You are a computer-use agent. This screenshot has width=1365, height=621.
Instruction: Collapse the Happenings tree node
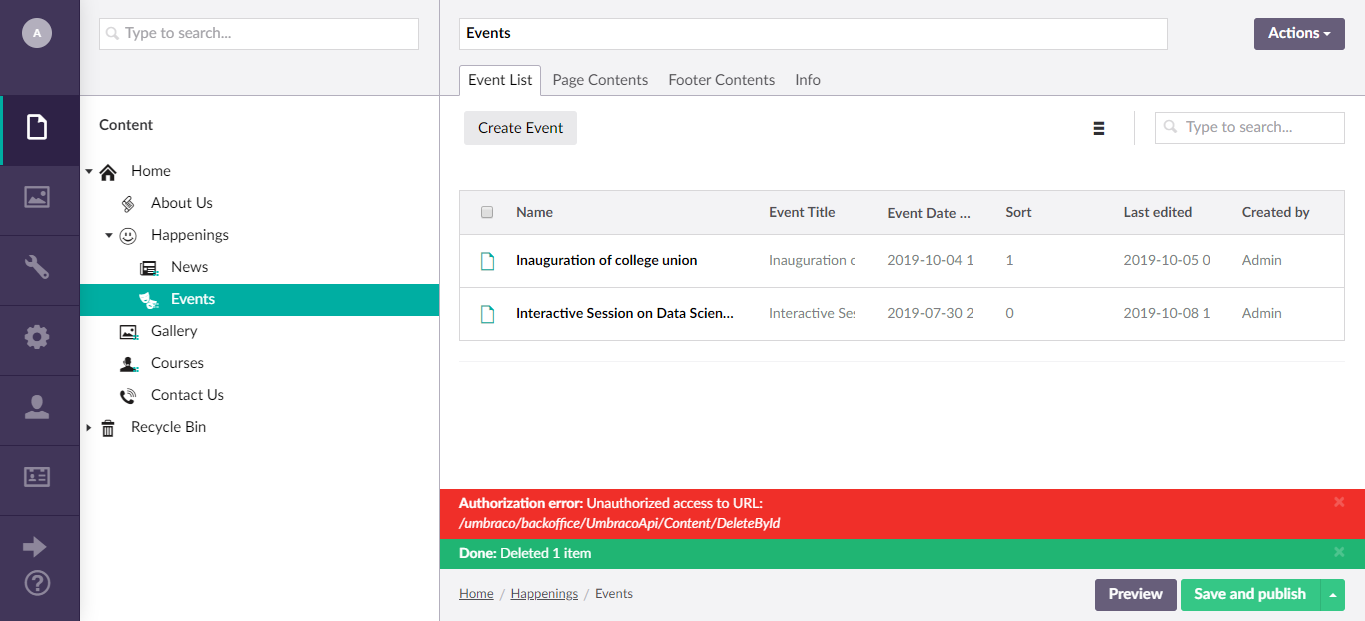pyautogui.click(x=109, y=236)
